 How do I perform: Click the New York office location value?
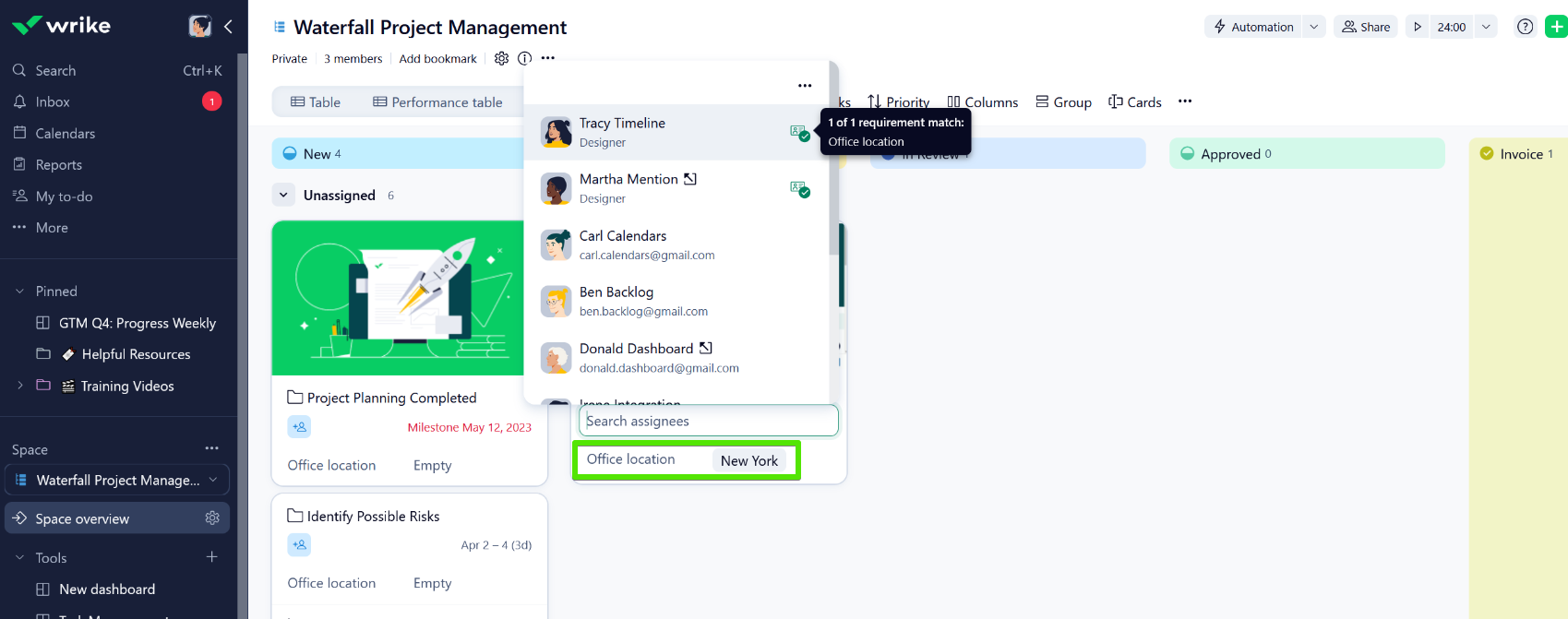click(x=748, y=460)
